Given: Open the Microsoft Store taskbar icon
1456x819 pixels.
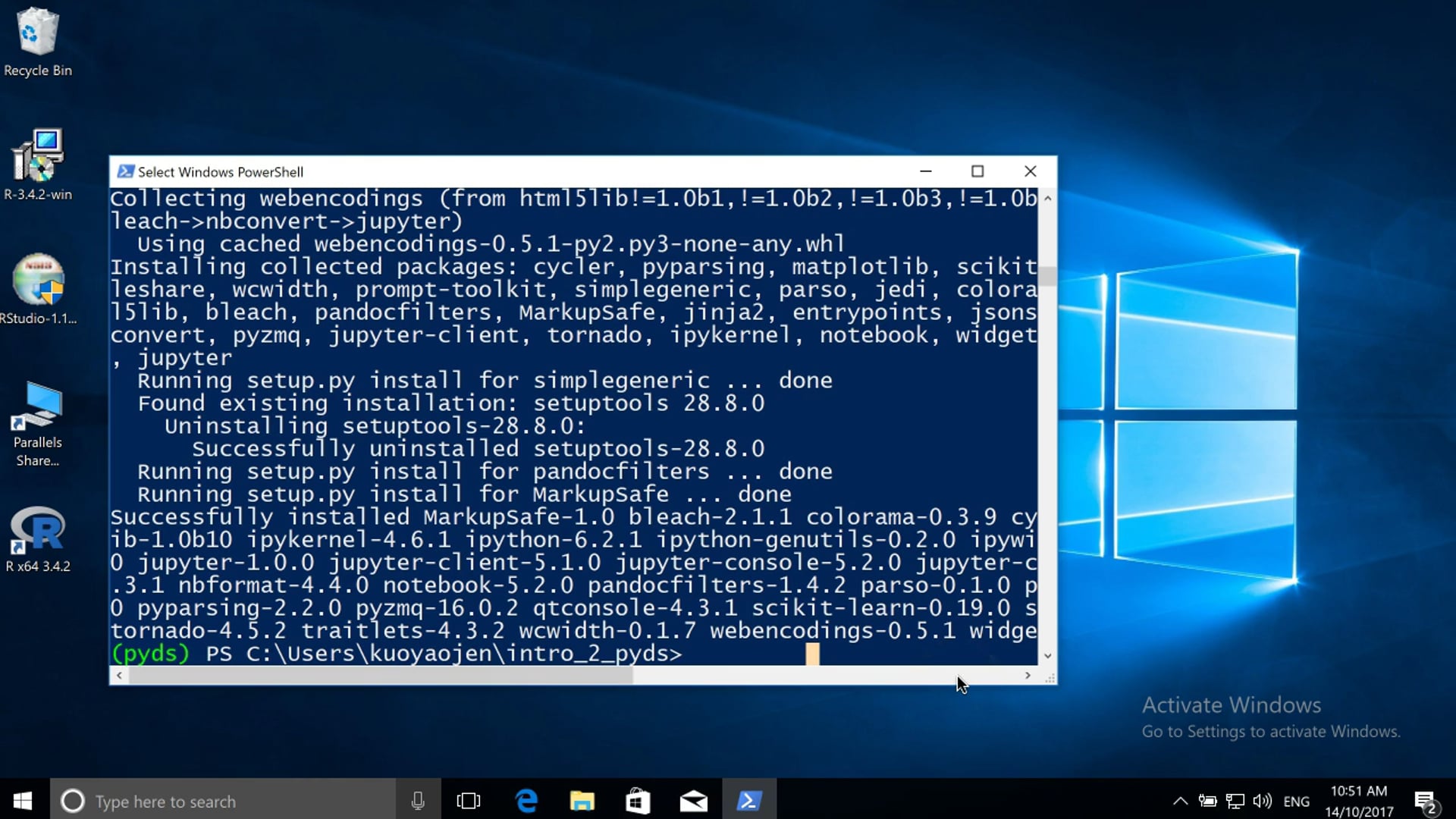Looking at the screenshot, I should tap(638, 801).
